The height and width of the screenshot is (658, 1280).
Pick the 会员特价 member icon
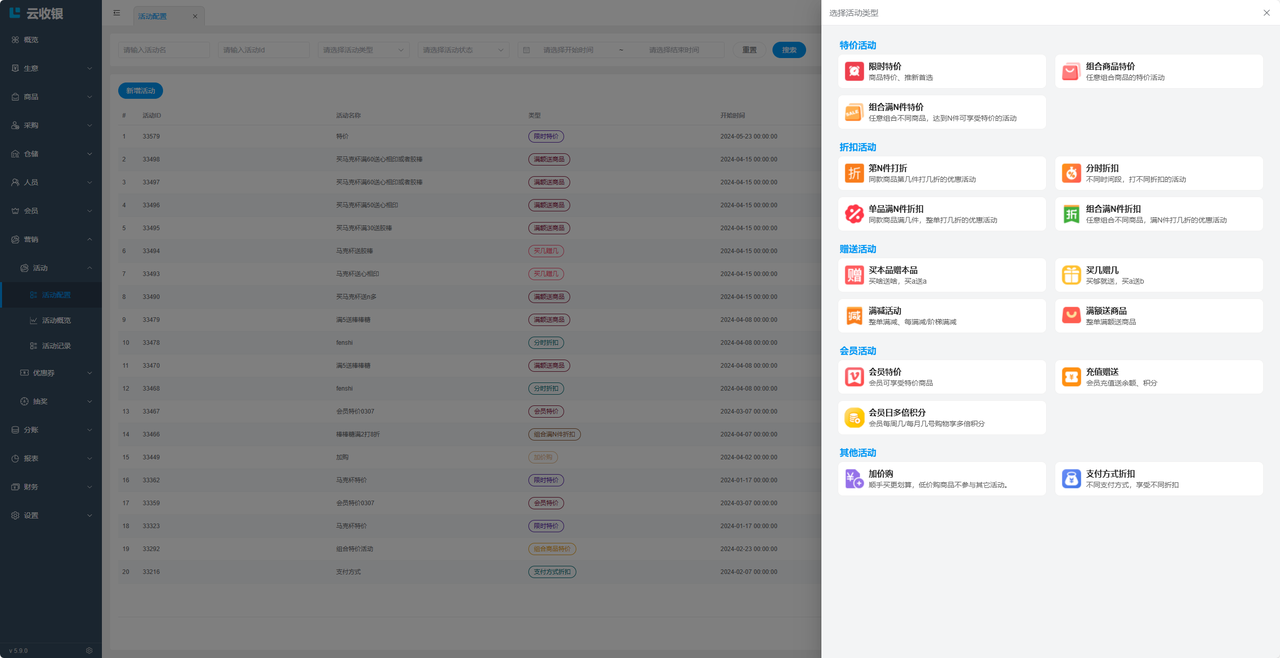[854, 377]
